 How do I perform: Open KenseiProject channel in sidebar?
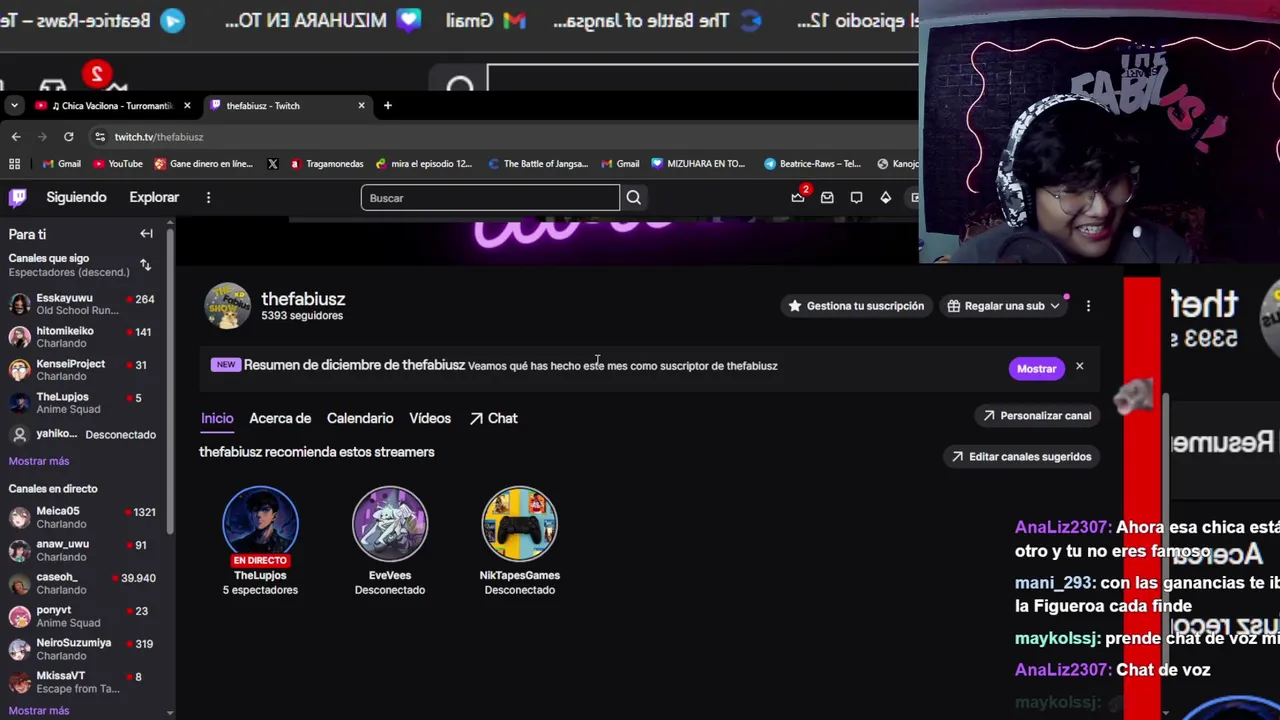82,370
